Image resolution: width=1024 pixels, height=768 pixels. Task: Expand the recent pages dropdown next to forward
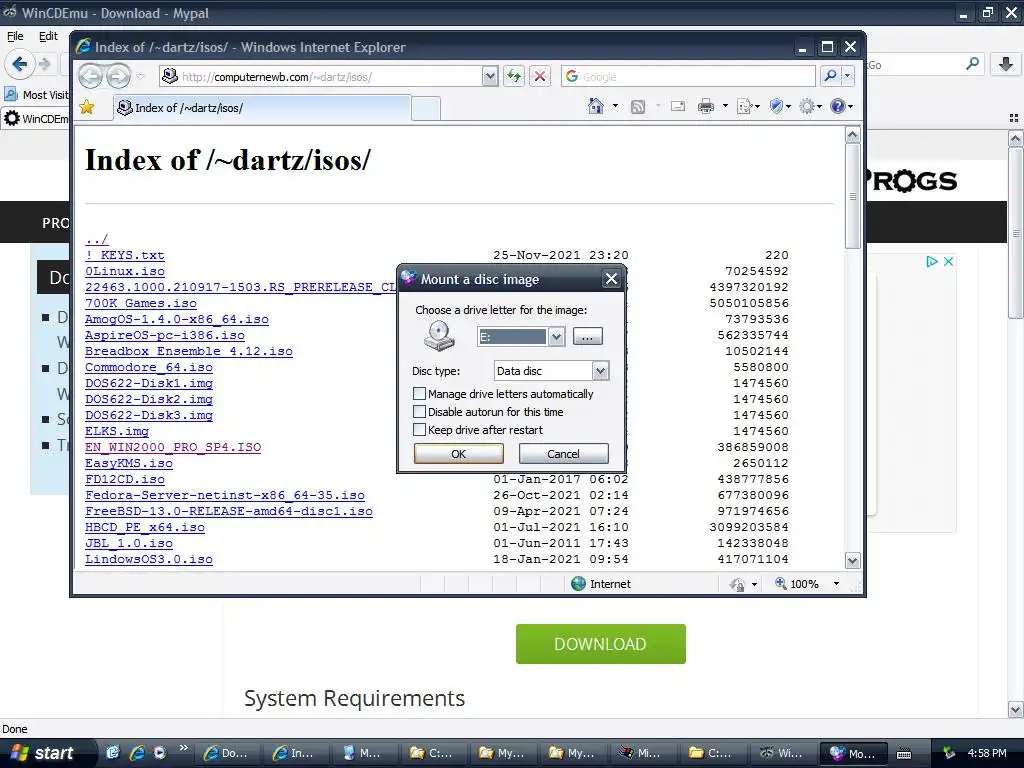click(x=140, y=76)
